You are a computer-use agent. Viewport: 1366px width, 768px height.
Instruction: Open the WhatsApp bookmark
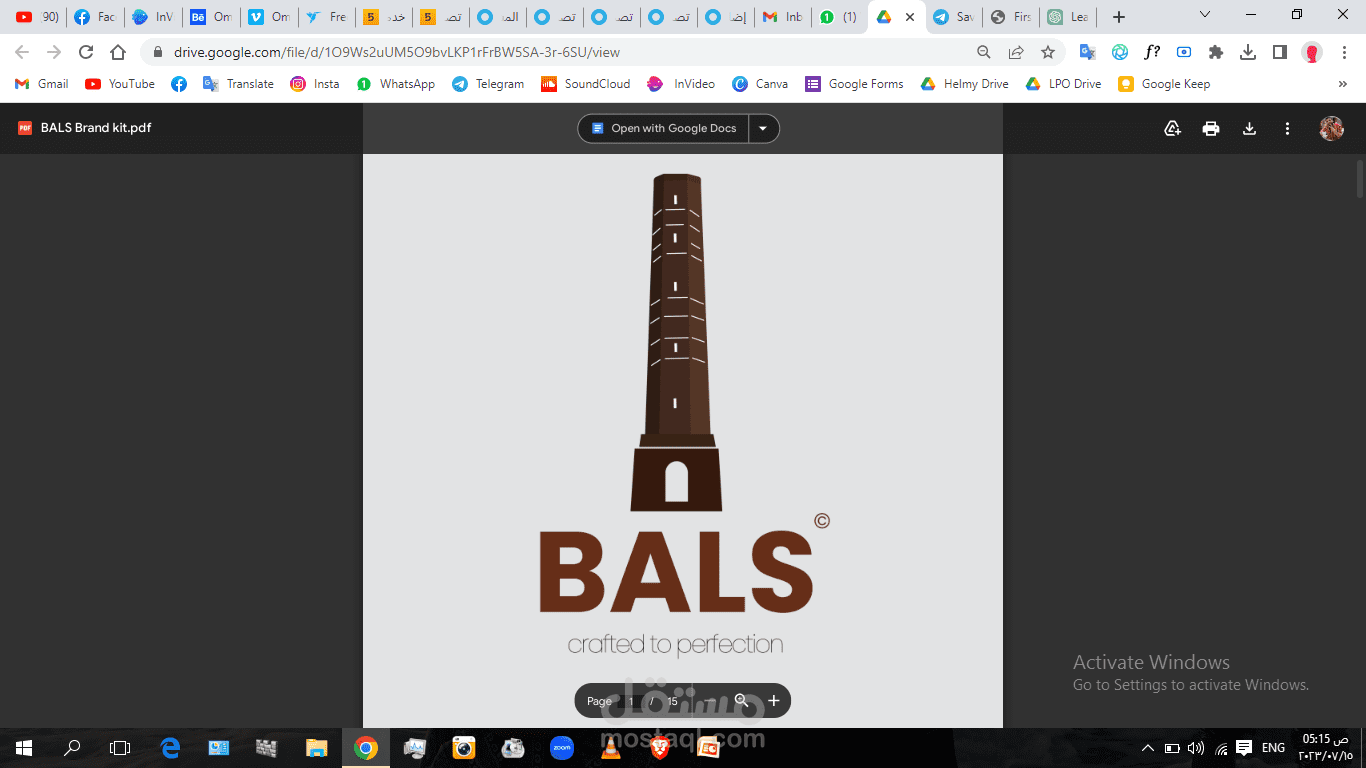pyautogui.click(x=396, y=84)
